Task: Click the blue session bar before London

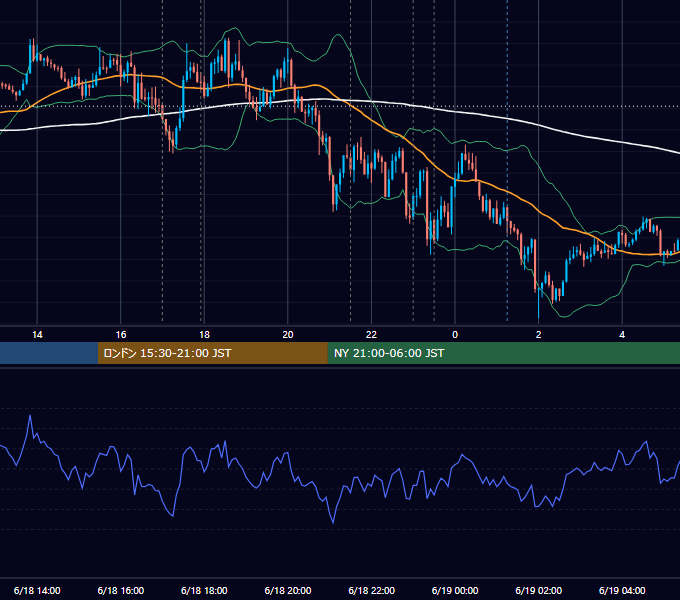Action: (x=49, y=353)
